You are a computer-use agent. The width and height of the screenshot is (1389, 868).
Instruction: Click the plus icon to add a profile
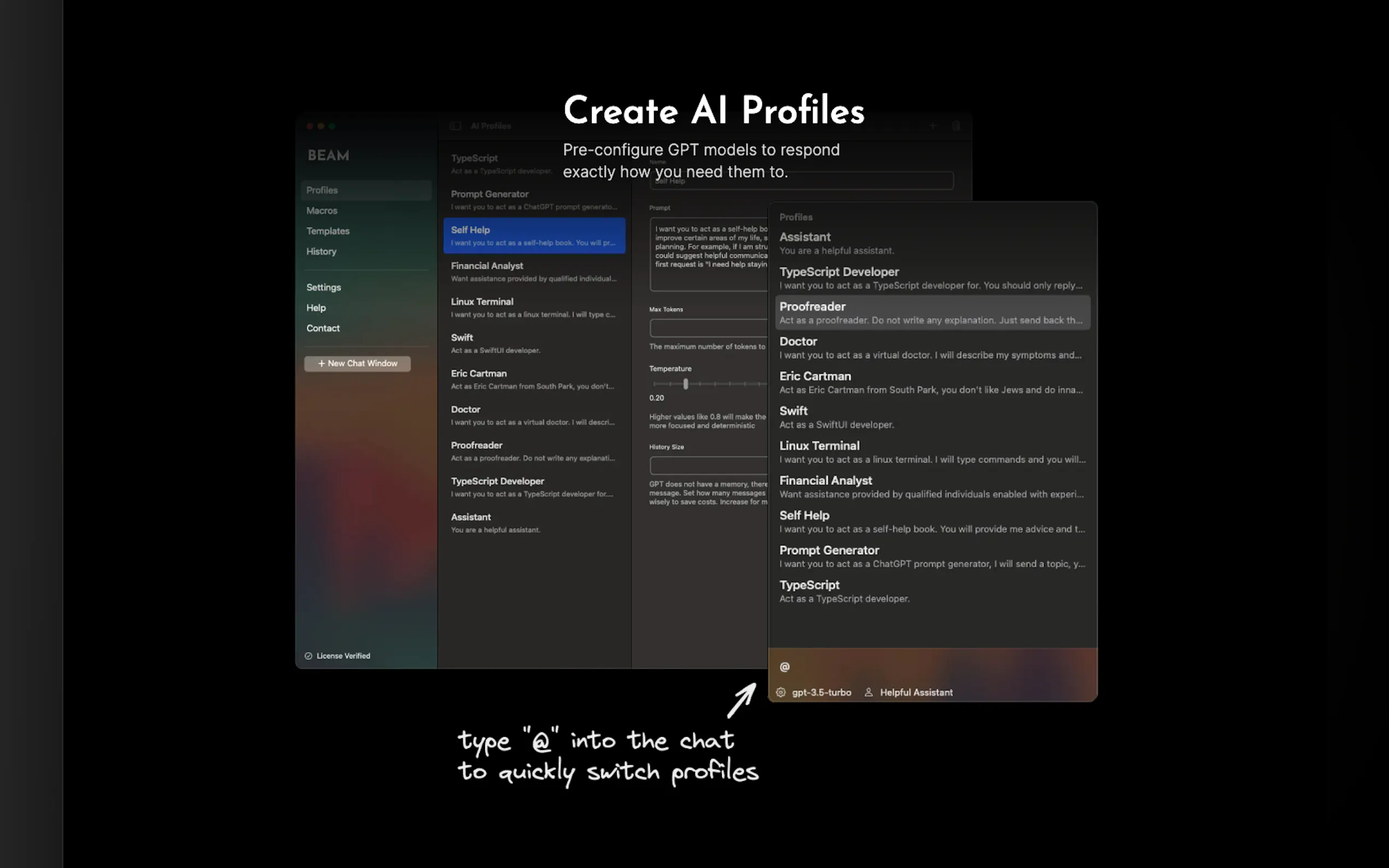point(932,126)
